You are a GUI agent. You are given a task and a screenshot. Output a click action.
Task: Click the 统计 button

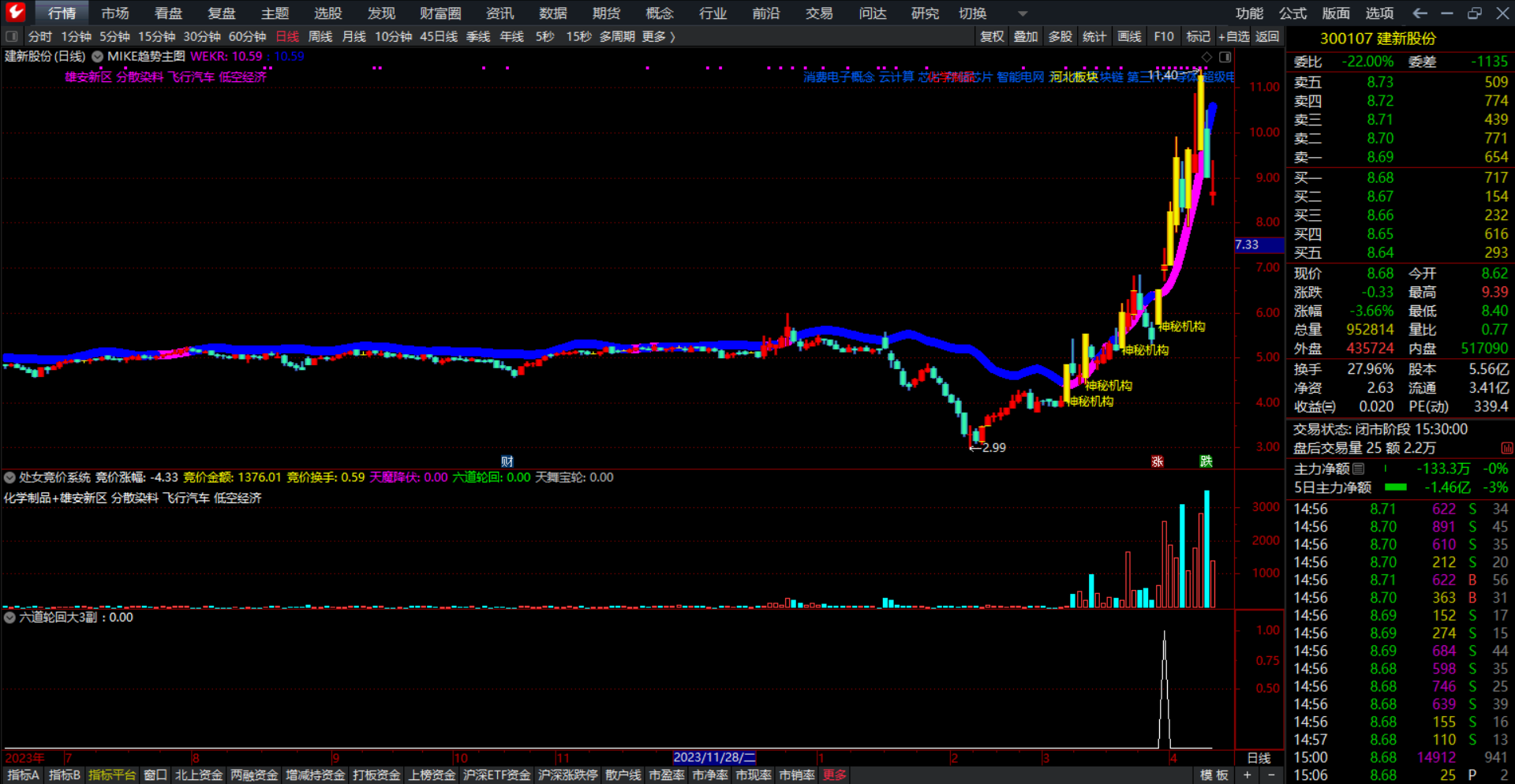[1094, 36]
